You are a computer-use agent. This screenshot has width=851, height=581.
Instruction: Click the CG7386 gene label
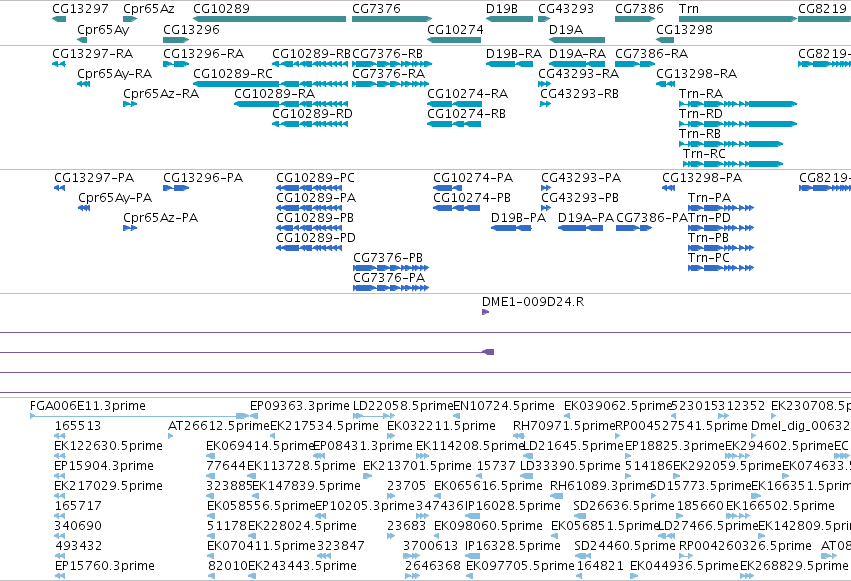click(x=639, y=9)
